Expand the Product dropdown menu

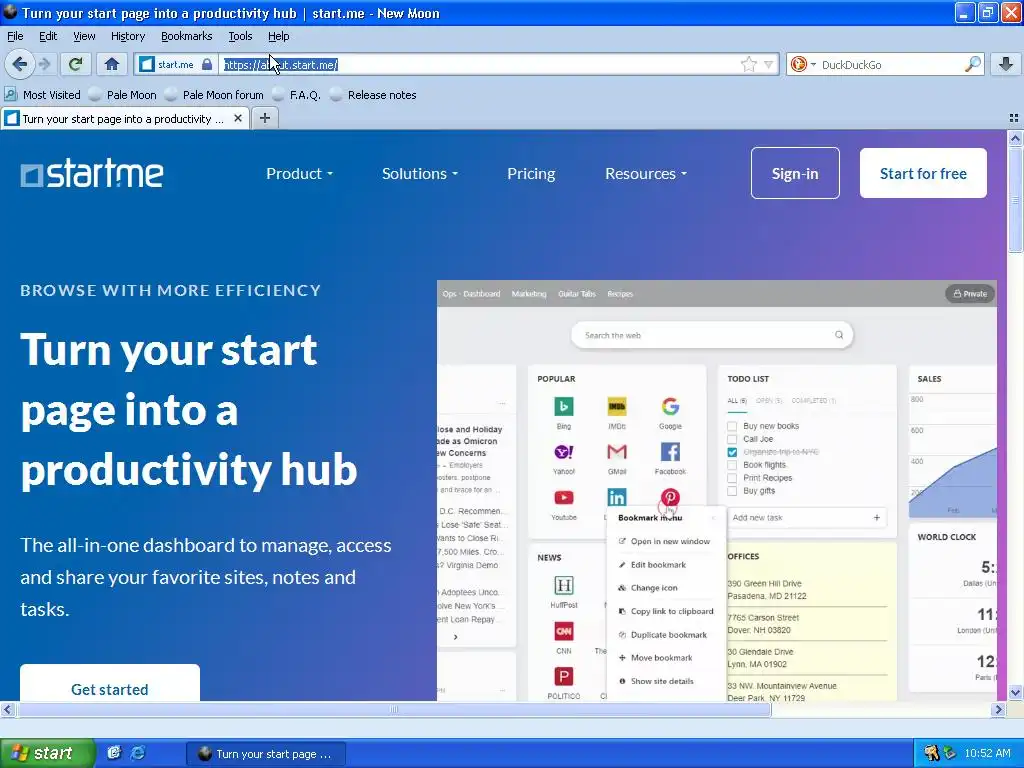point(299,174)
